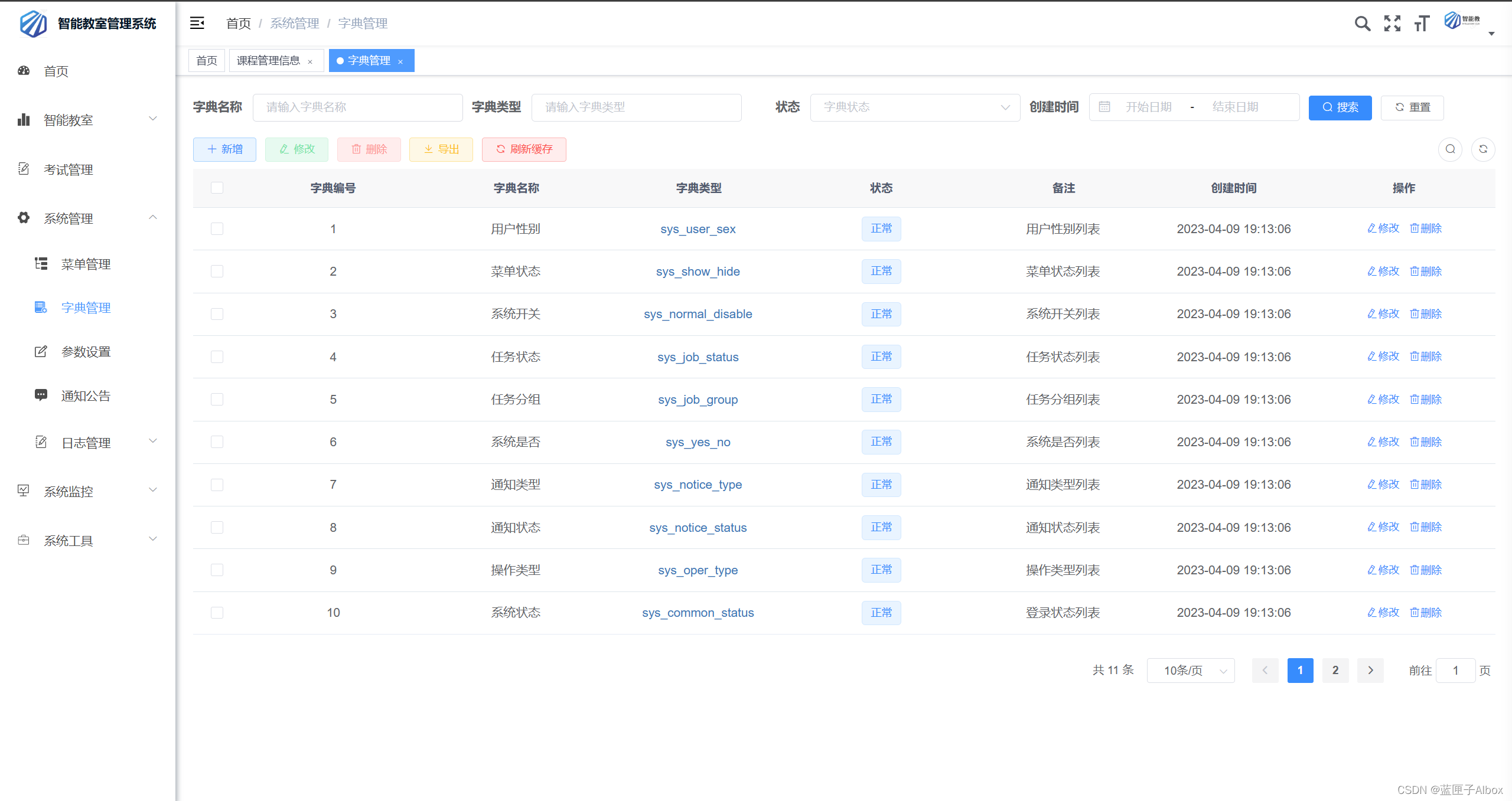Check the select-all checkbox in table header
Viewport: 1512px width, 801px height.
tap(217, 188)
